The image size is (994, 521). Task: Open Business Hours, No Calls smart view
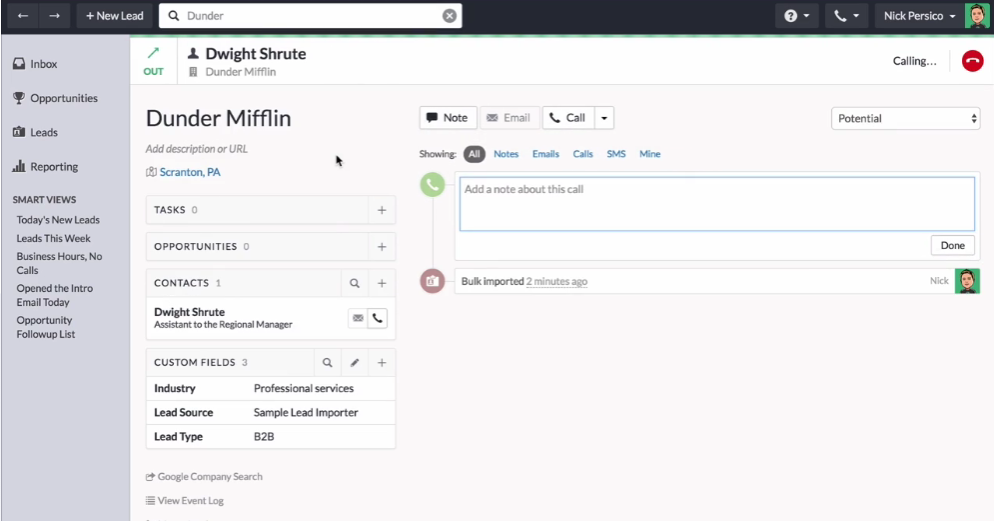click(59, 263)
